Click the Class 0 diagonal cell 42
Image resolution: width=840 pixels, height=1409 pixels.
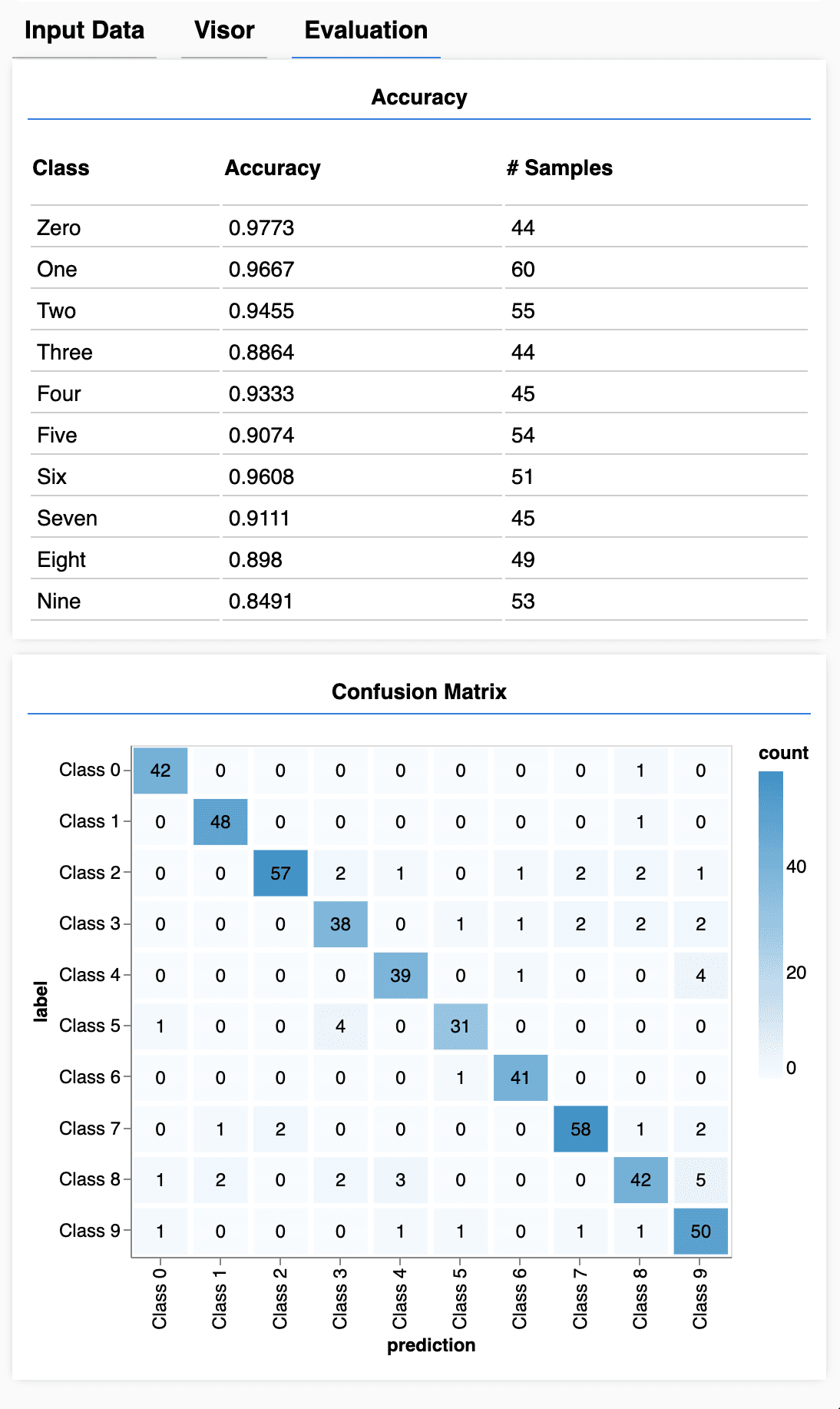(160, 771)
